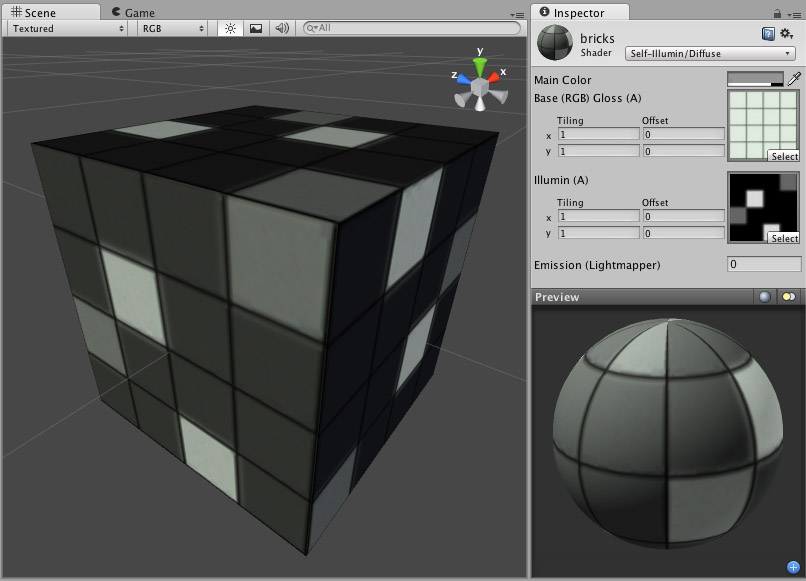
Task: Click the Main Color swatch
Action: coord(758,77)
